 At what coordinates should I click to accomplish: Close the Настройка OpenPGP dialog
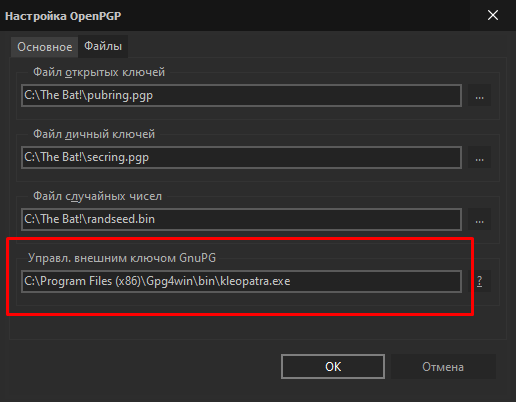click(493, 15)
